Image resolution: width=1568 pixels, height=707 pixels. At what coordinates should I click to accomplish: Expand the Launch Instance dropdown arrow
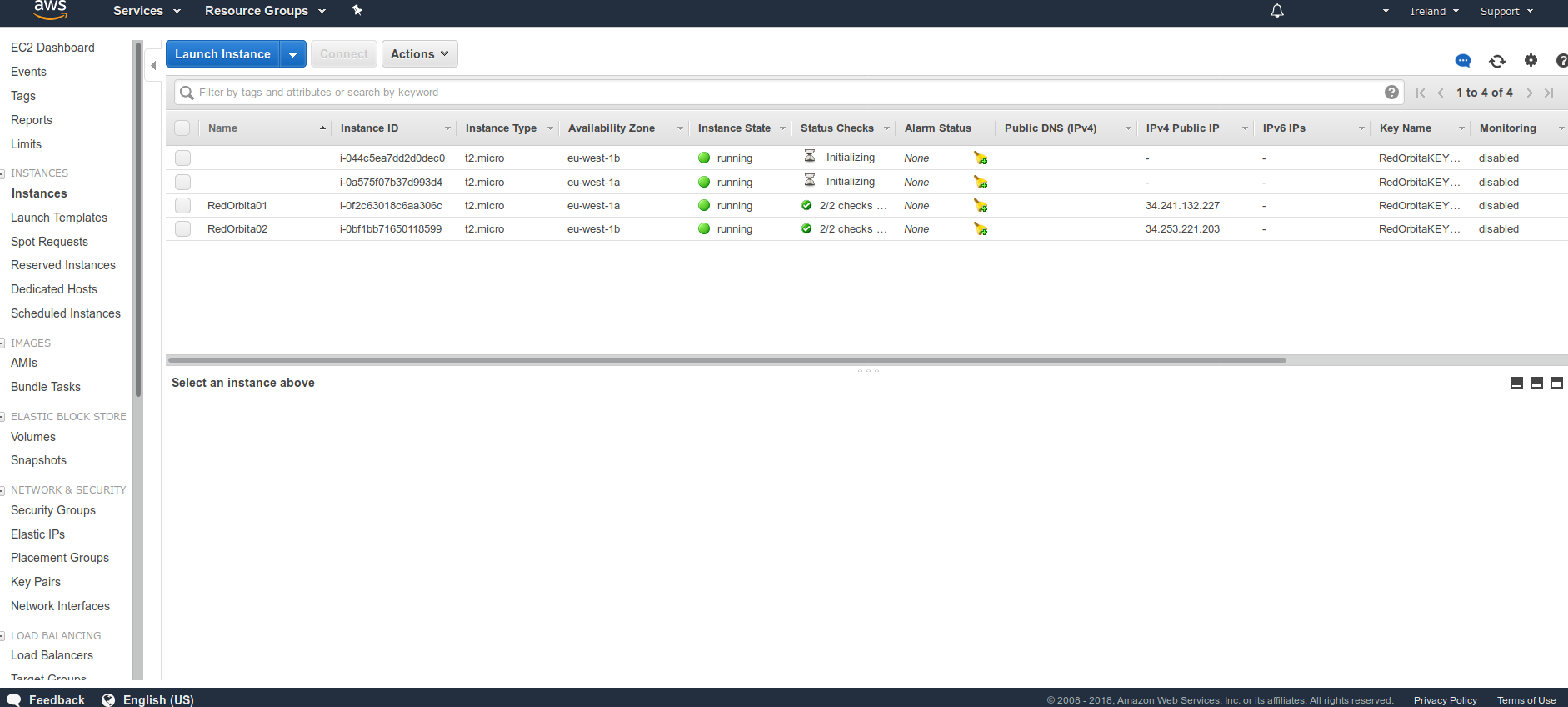(292, 54)
